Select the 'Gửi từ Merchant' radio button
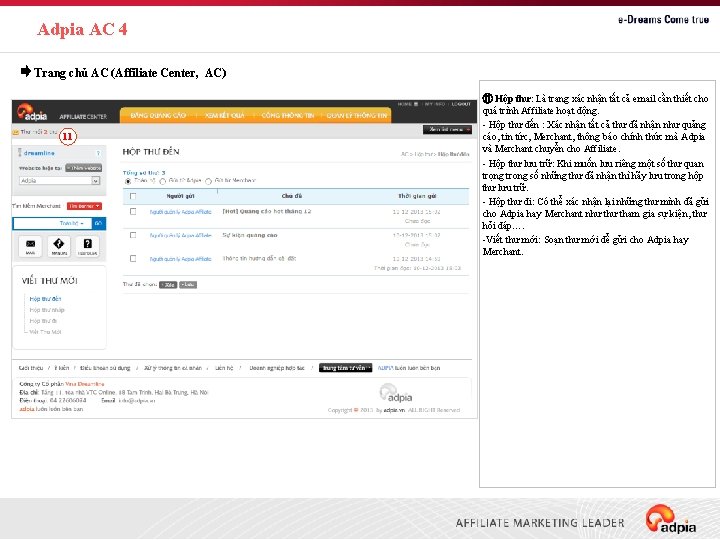 (x=208, y=181)
